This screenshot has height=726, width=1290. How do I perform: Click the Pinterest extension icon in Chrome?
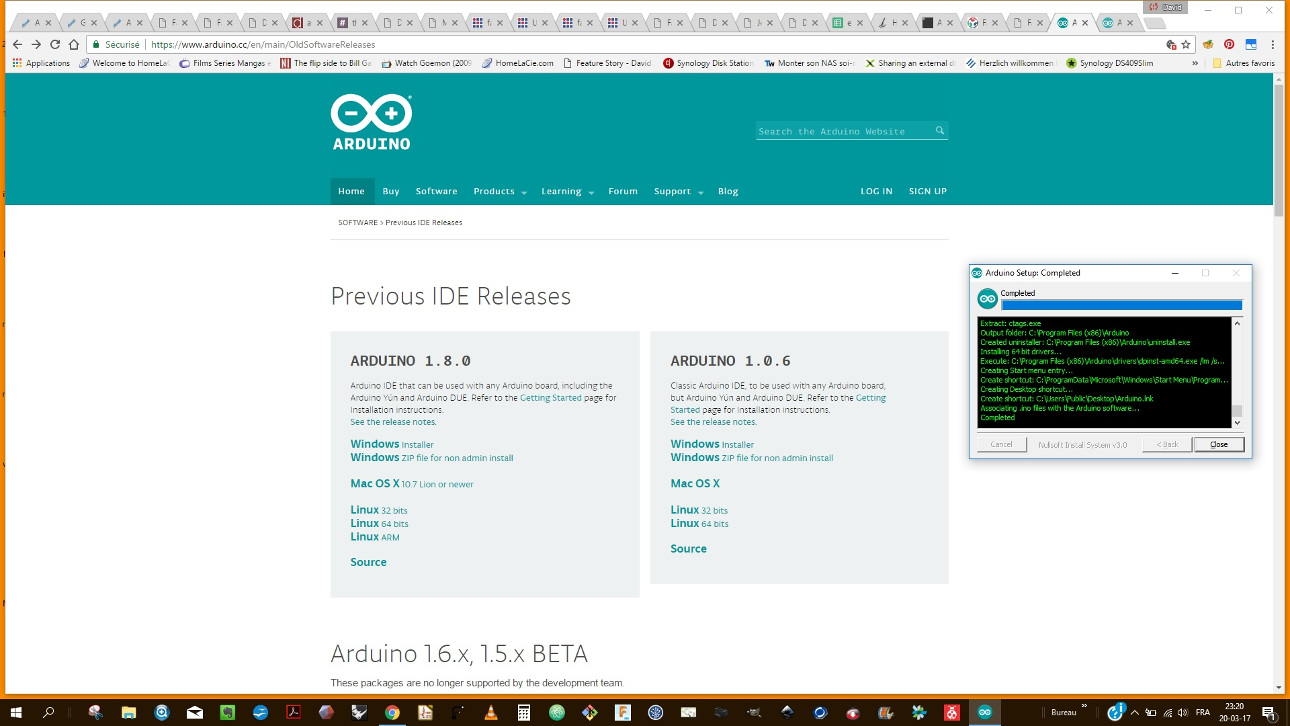[1229, 44]
